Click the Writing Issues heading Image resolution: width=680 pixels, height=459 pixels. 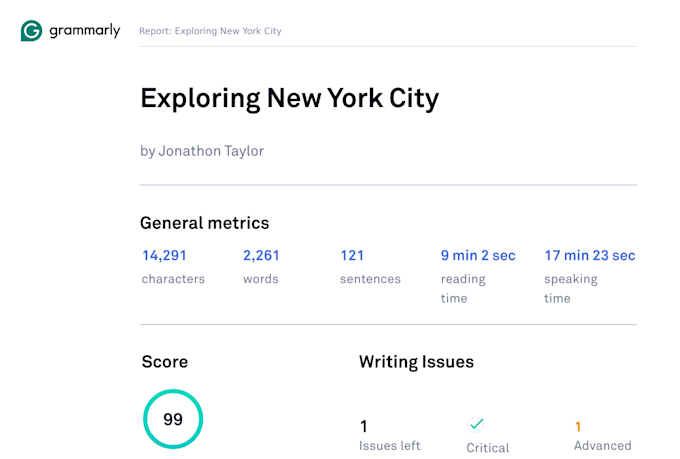(416, 362)
